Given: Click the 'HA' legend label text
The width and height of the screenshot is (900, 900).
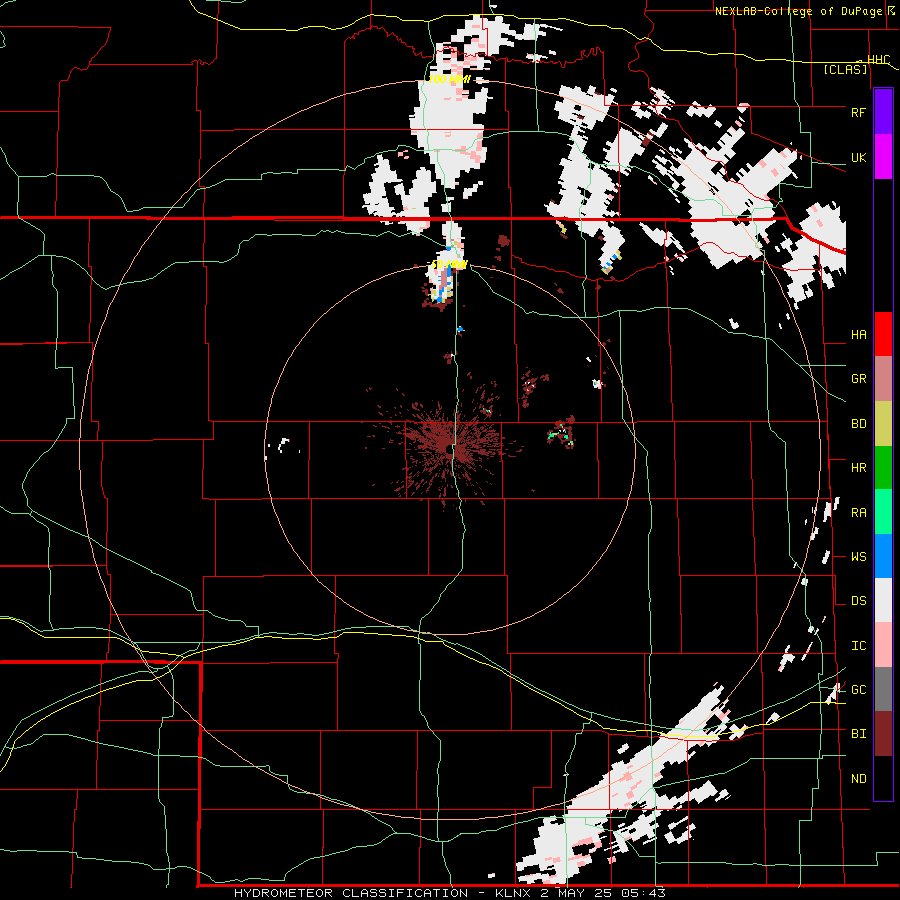Looking at the screenshot, I should click(858, 335).
